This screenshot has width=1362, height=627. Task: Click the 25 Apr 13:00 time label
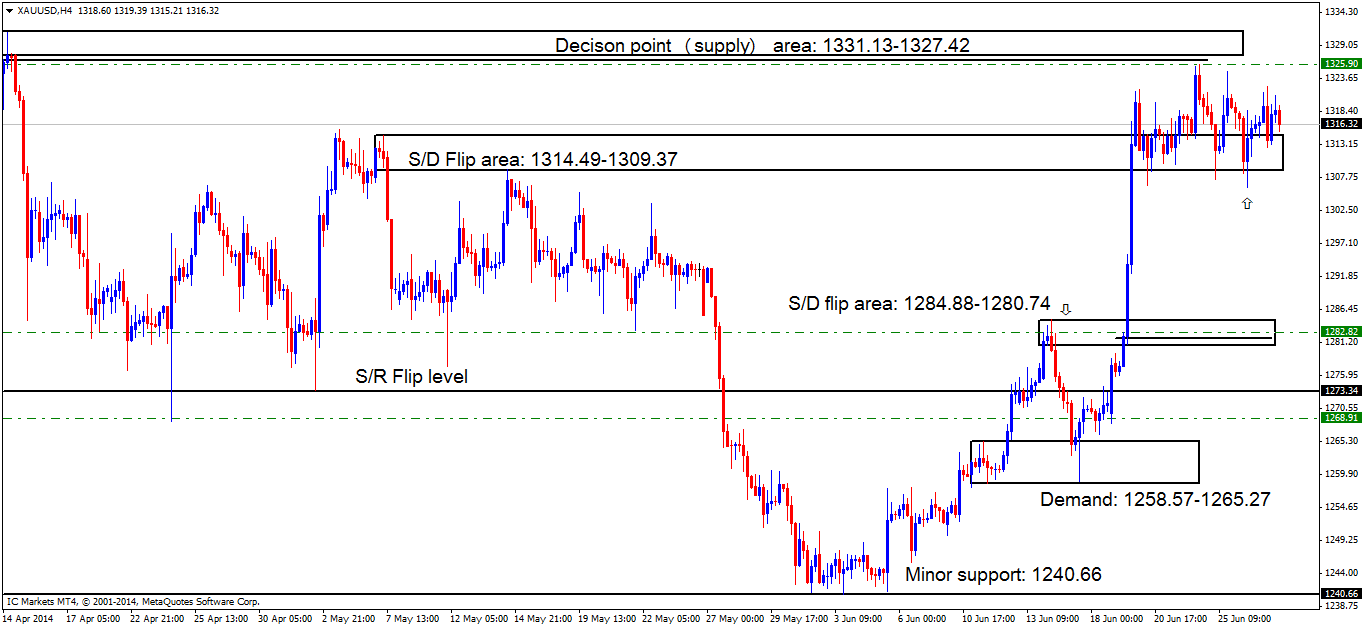tap(220, 619)
